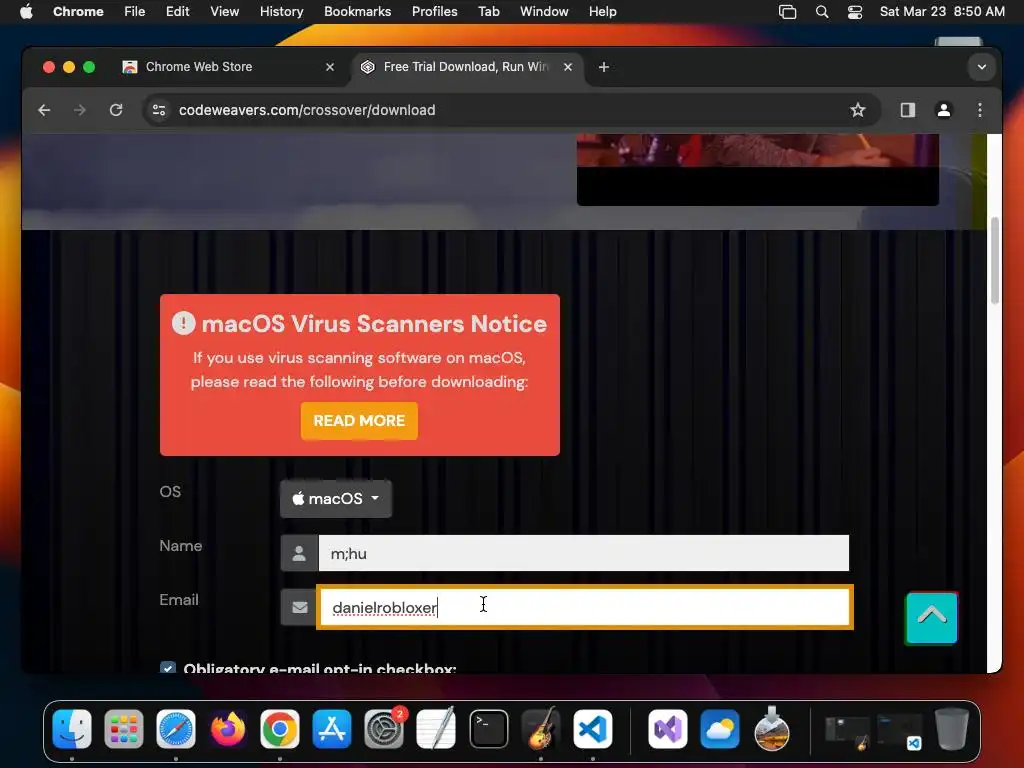This screenshot has height=768, width=1024.
Task: Click the warning icon in Virus Scanners Notice
Action: point(184,323)
